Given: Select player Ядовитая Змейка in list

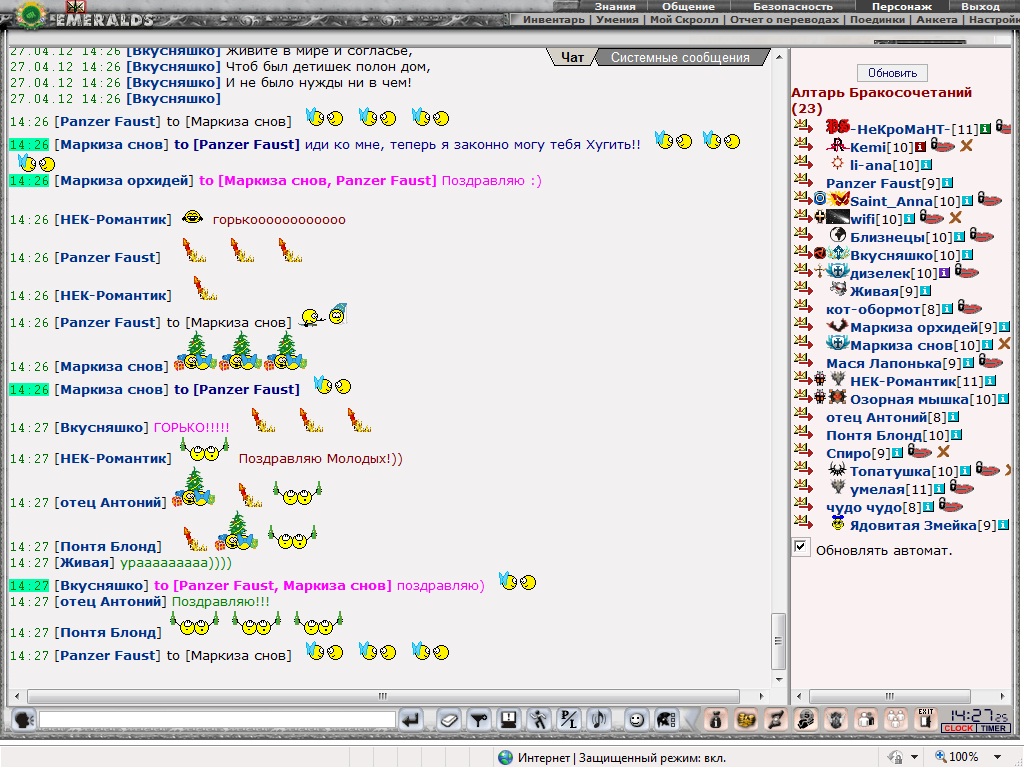Looking at the screenshot, I should (913, 526).
